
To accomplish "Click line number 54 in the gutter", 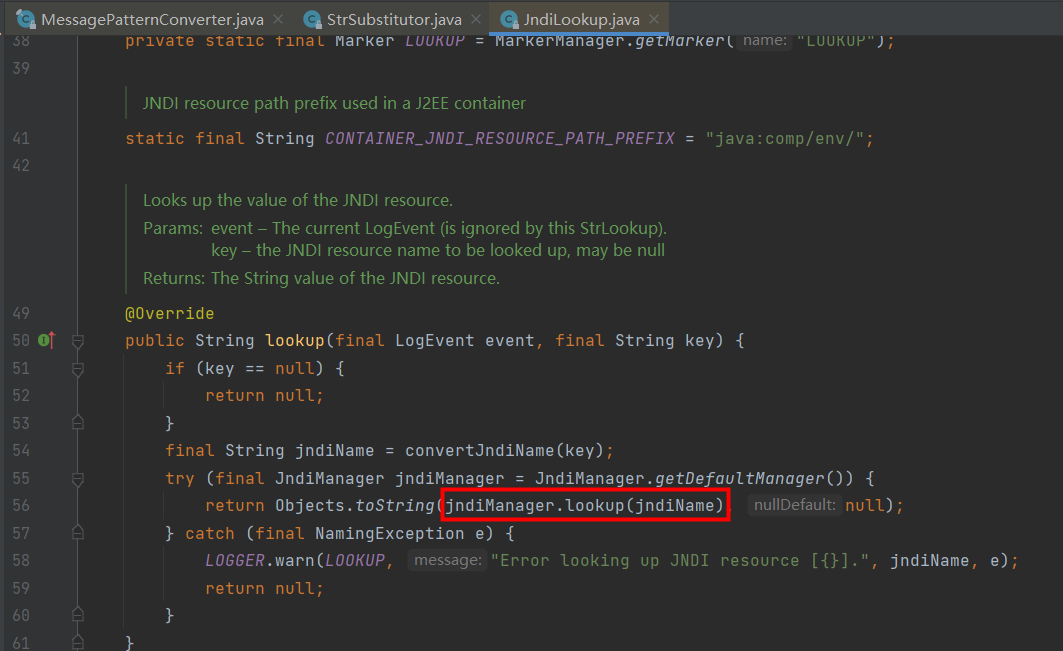I will 20,450.
